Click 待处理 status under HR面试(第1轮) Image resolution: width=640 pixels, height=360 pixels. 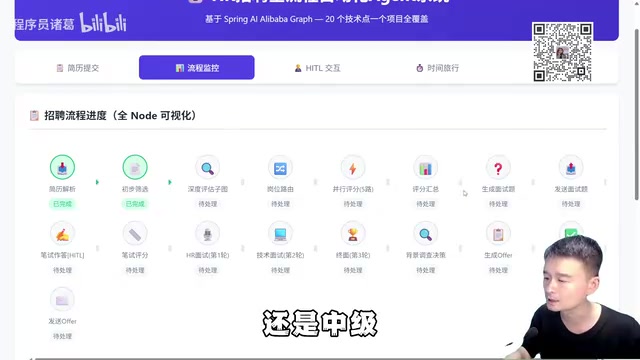click(208, 270)
